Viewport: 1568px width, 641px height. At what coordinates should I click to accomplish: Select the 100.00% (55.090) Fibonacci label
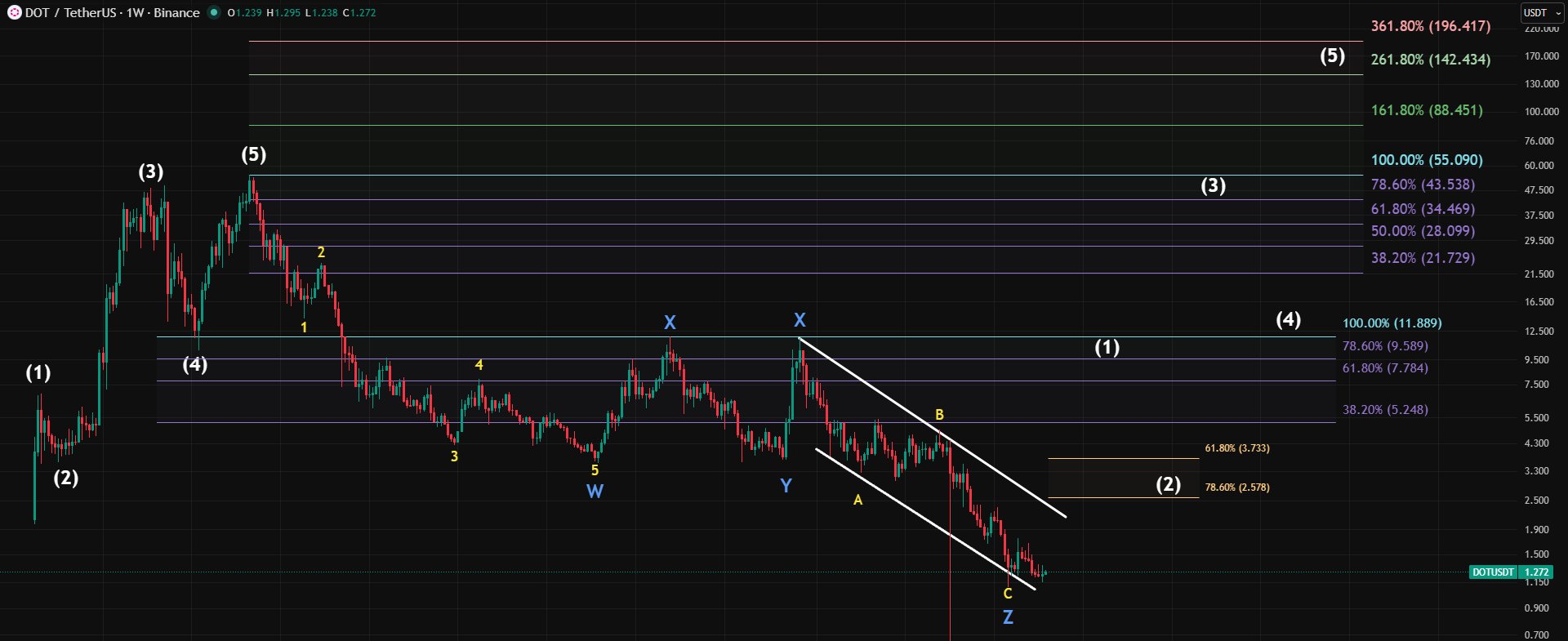(1427, 160)
